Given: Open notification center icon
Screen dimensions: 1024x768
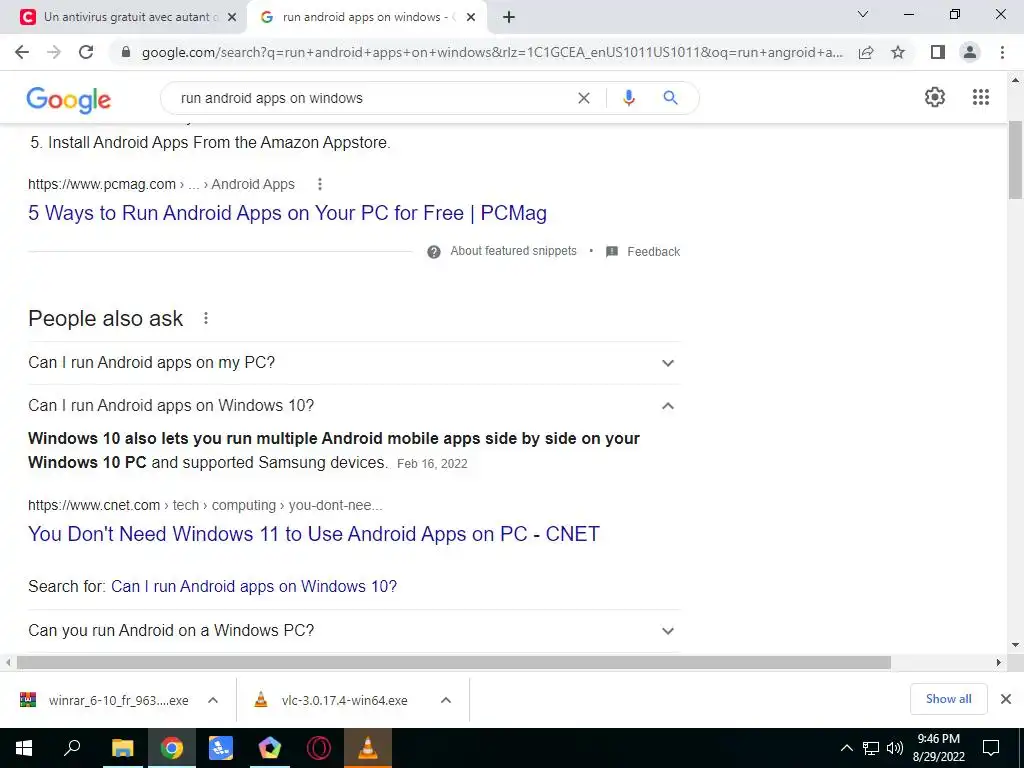Looking at the screenshot, I should [991, 748].
